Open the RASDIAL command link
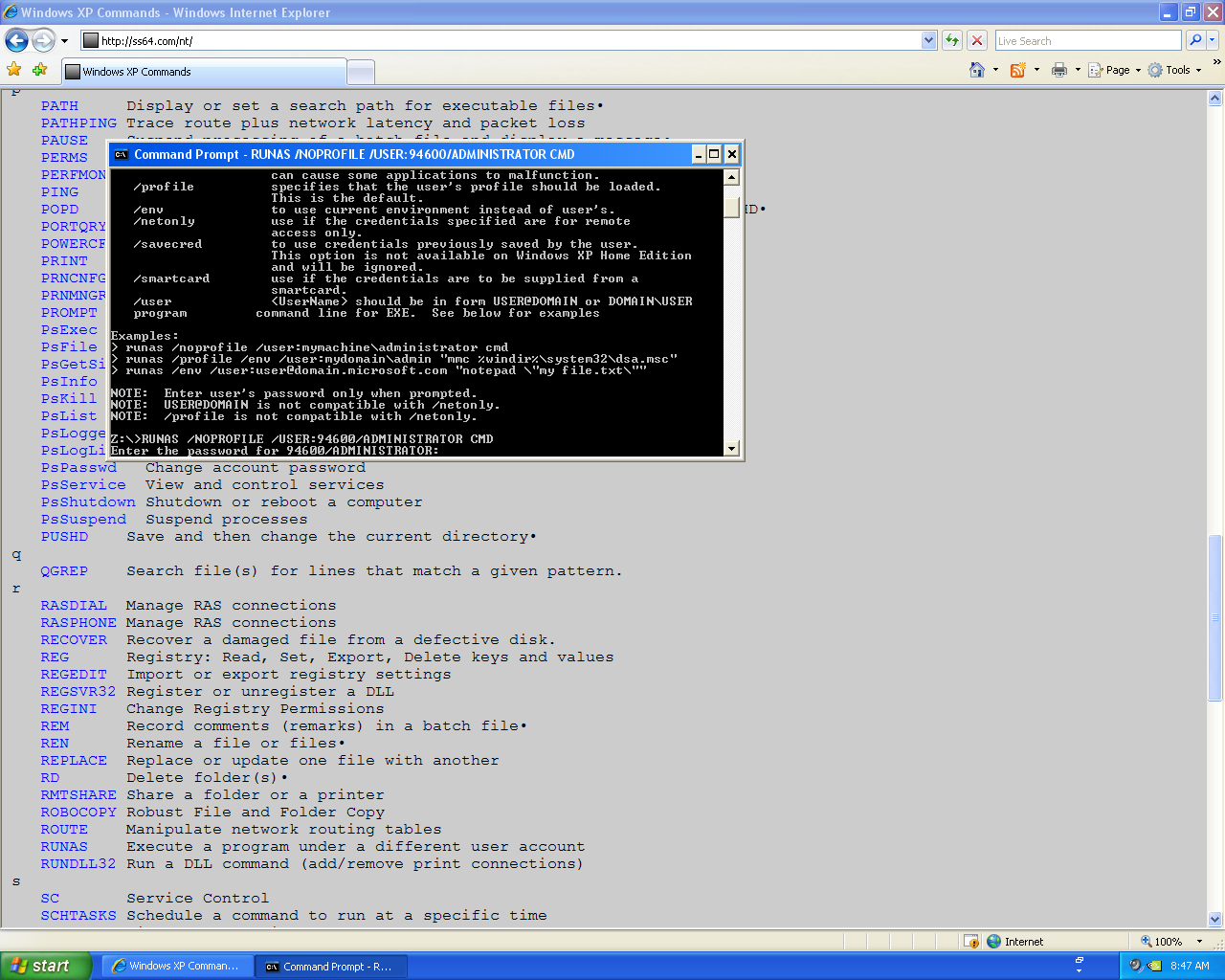The height and width of the screenshot is (980, 1225). [74, 605]
